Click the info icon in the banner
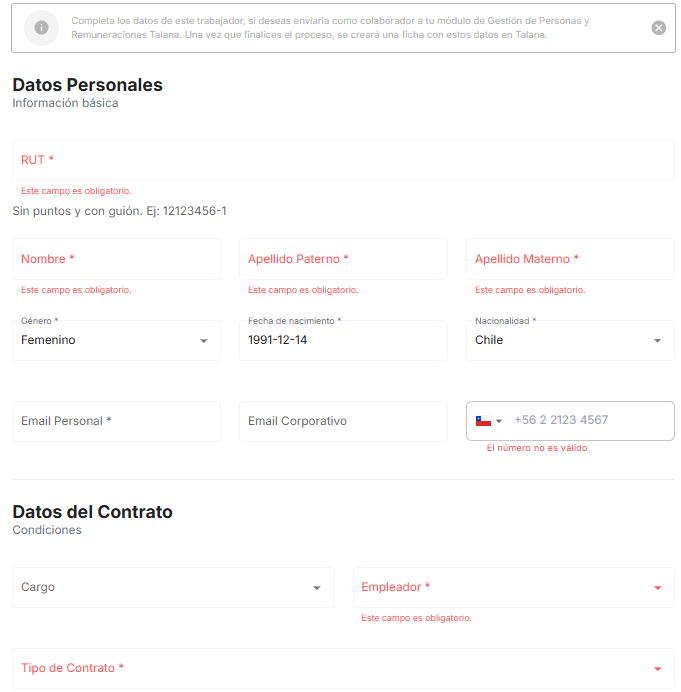The width and height of the screenshot is (681, 692). [41, 28]
